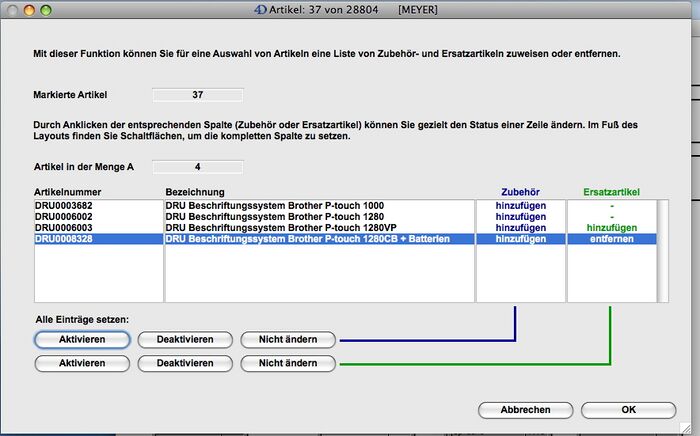Screen dimensions: 700x436
Task: Toggle Zubehör status for DRU0006002
Action: coord(520,216)
